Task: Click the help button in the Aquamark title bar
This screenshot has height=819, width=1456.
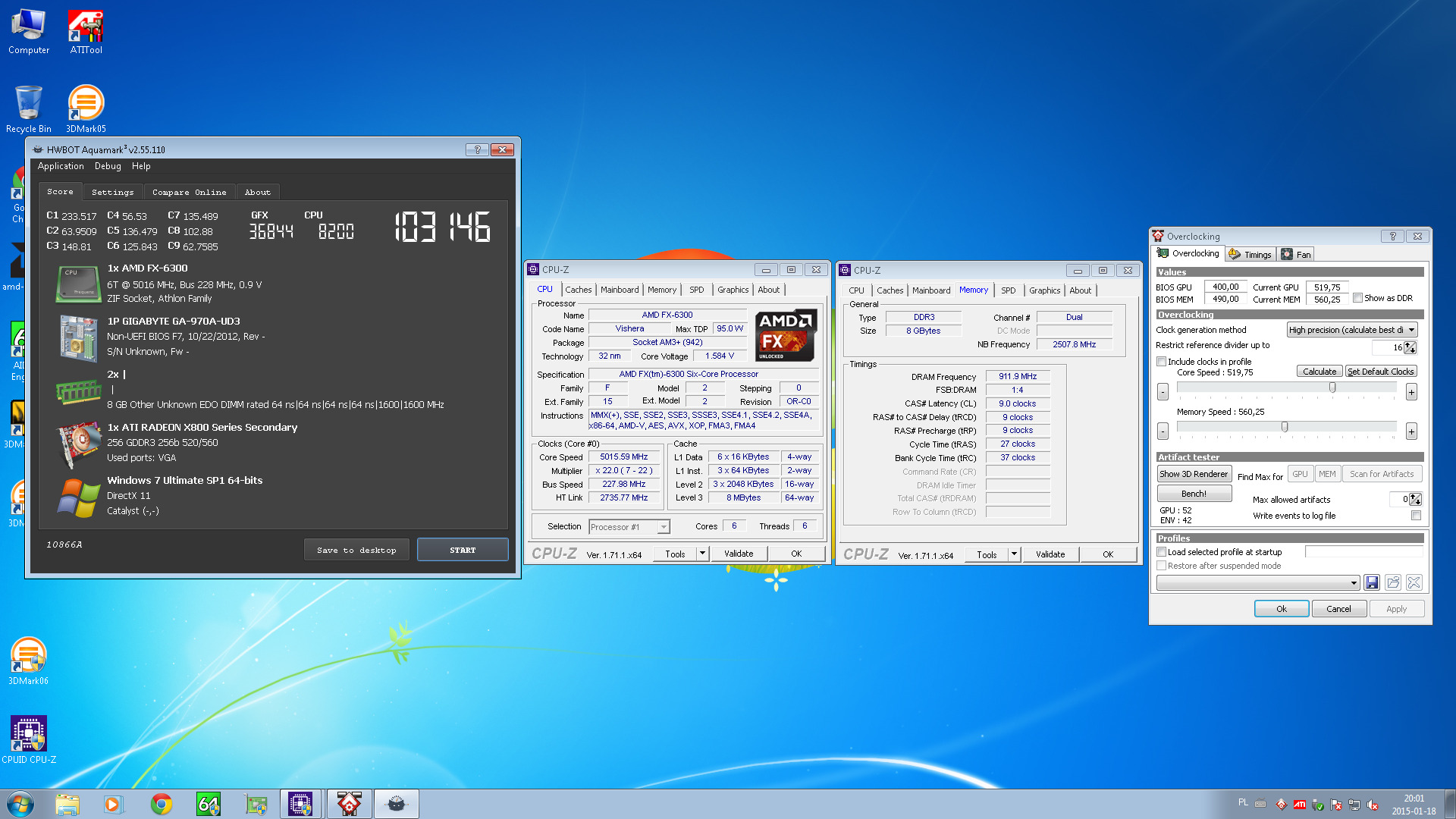Action: point(477,149)
